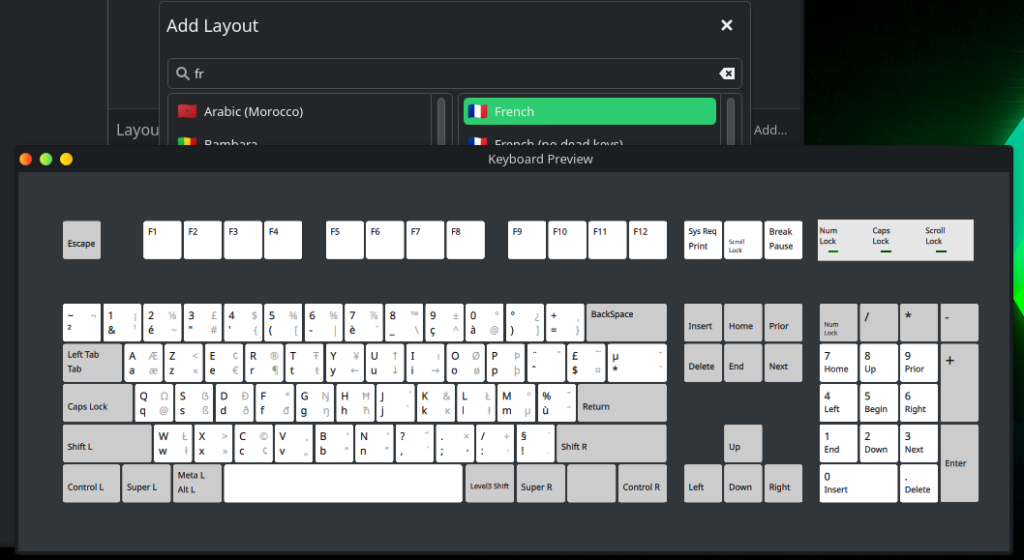Screen dimensions: 1024x560
Task: Select French layout with flag icon
Action: 589,111
